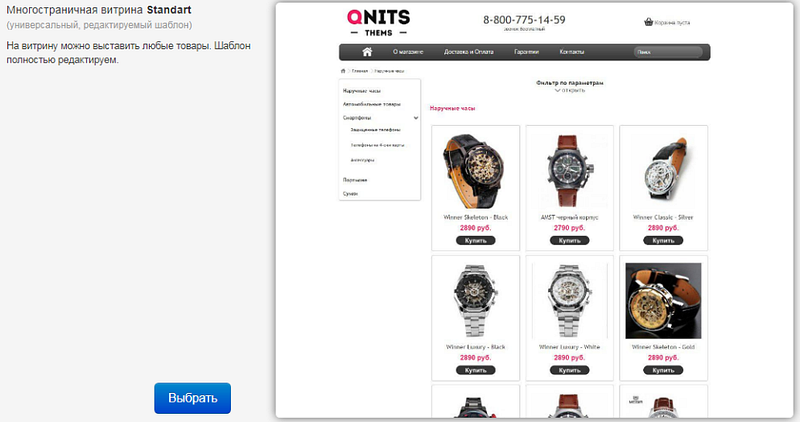Viewport: 800px width, 422px height.
Task: Open the Winner Luxury White watch image
Action: [x=569, y=301]
